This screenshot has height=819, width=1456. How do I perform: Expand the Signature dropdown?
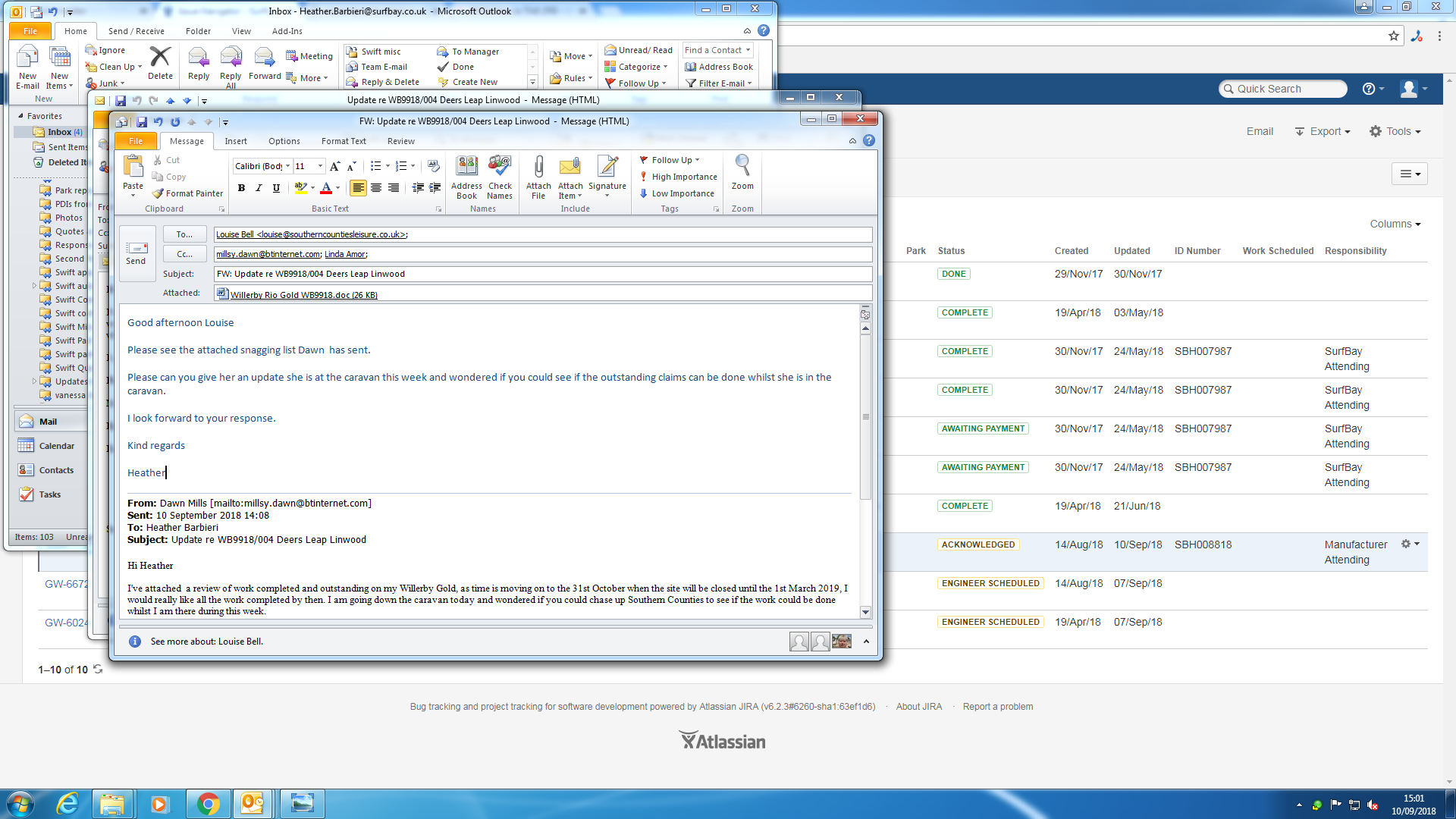pos(607,195)
